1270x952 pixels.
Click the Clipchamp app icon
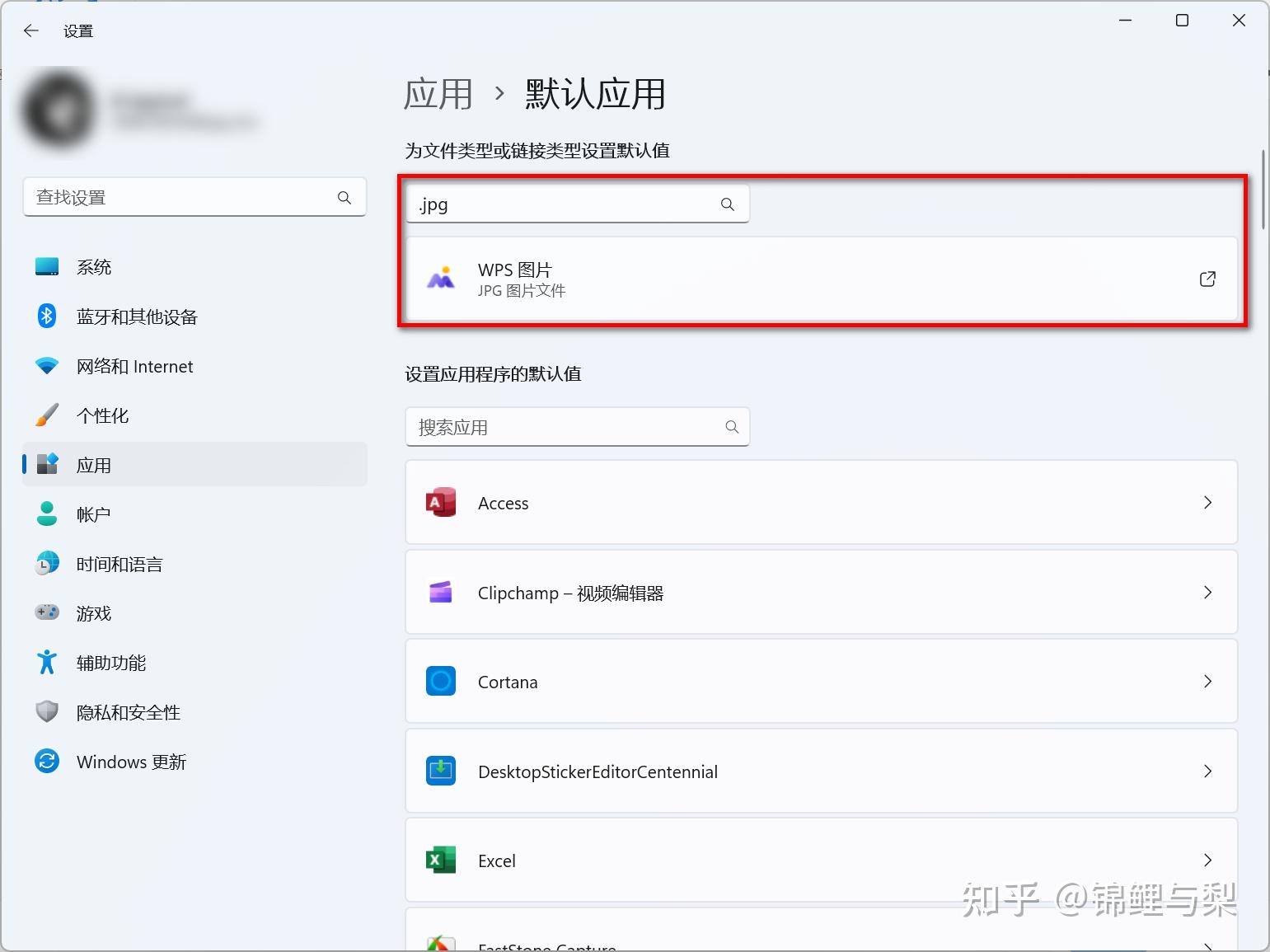point(441,592)
